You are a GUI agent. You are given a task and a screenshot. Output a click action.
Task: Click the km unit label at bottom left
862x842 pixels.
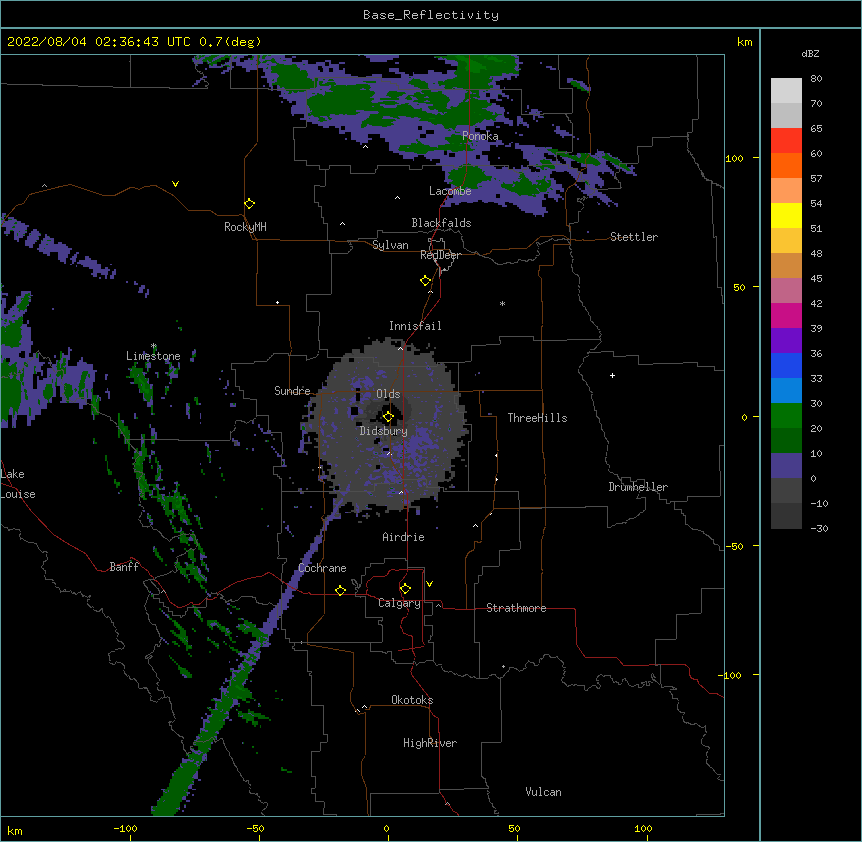pos(15,830)
